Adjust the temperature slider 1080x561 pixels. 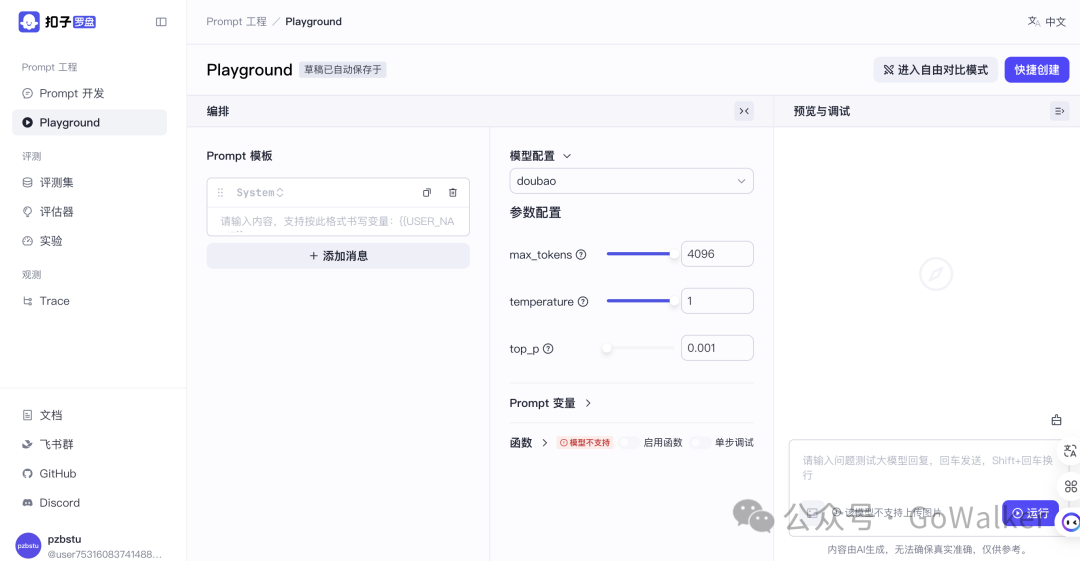point(640,301)
